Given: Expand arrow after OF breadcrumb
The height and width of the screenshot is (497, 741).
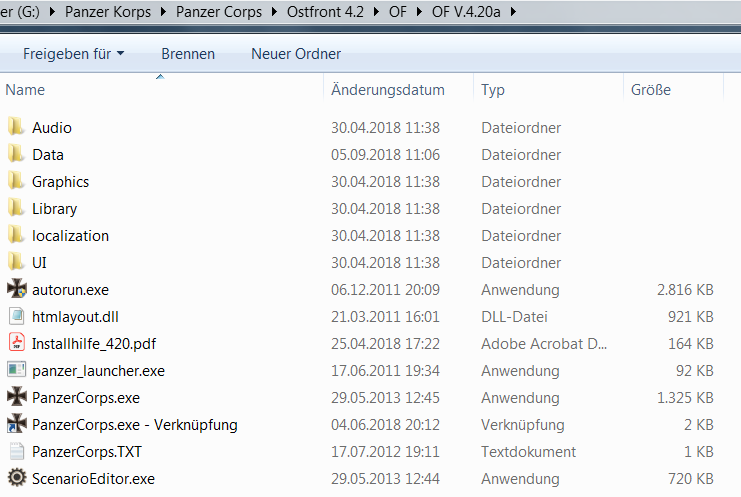Looking at the screenshot, I should [x=419, y=12].
